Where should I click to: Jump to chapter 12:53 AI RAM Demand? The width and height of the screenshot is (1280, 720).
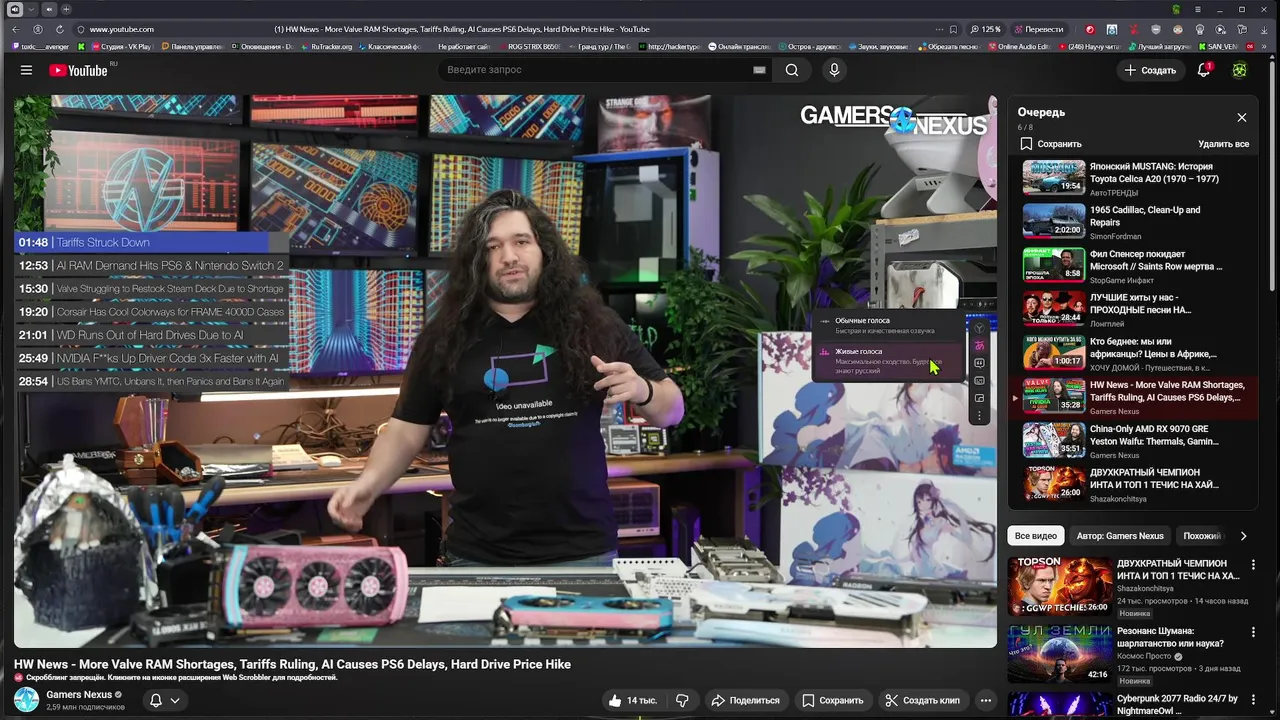click(151, 265)
